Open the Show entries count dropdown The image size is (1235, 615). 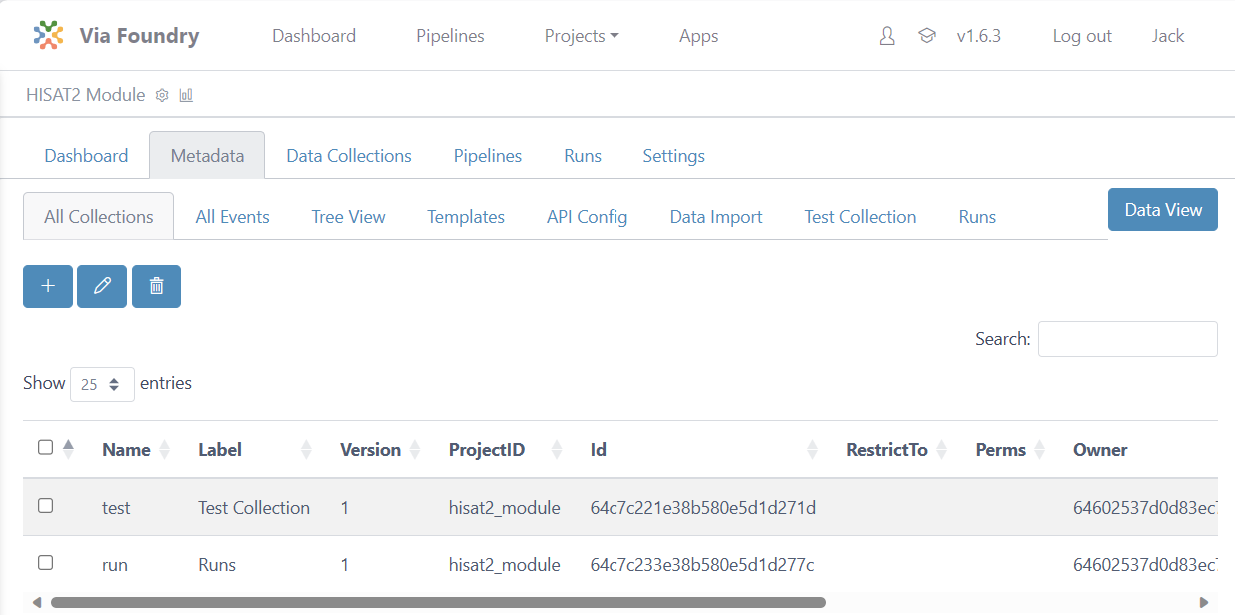point(102,384)
